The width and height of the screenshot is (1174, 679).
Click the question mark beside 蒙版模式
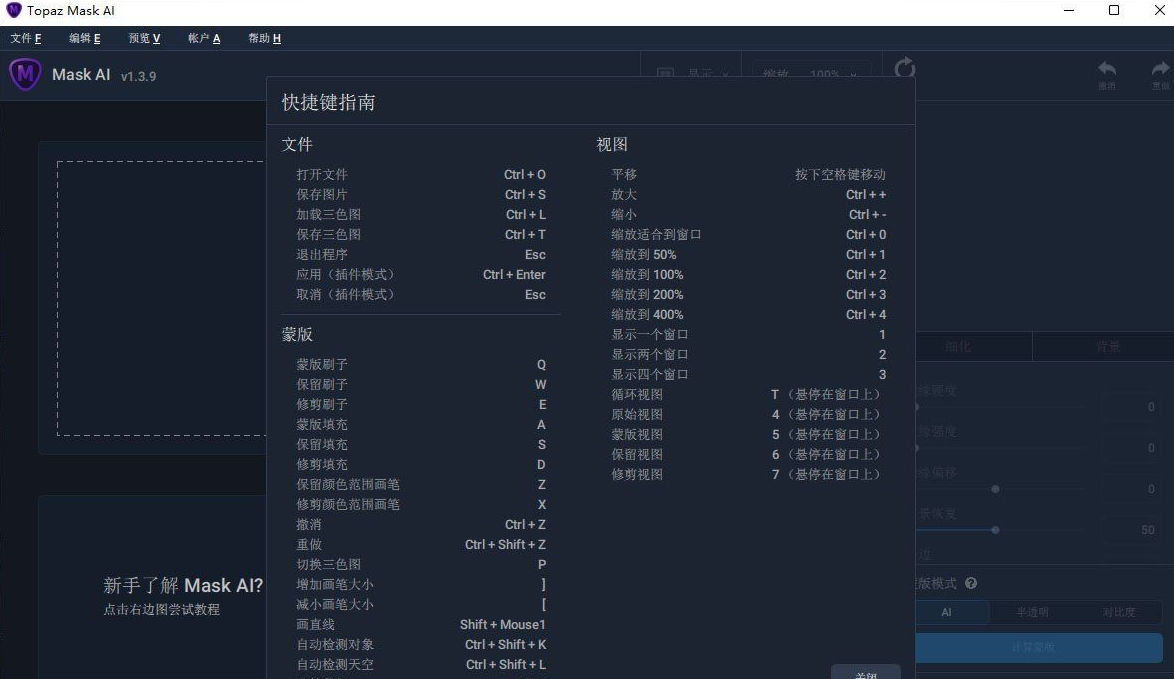tap(970, 583)
